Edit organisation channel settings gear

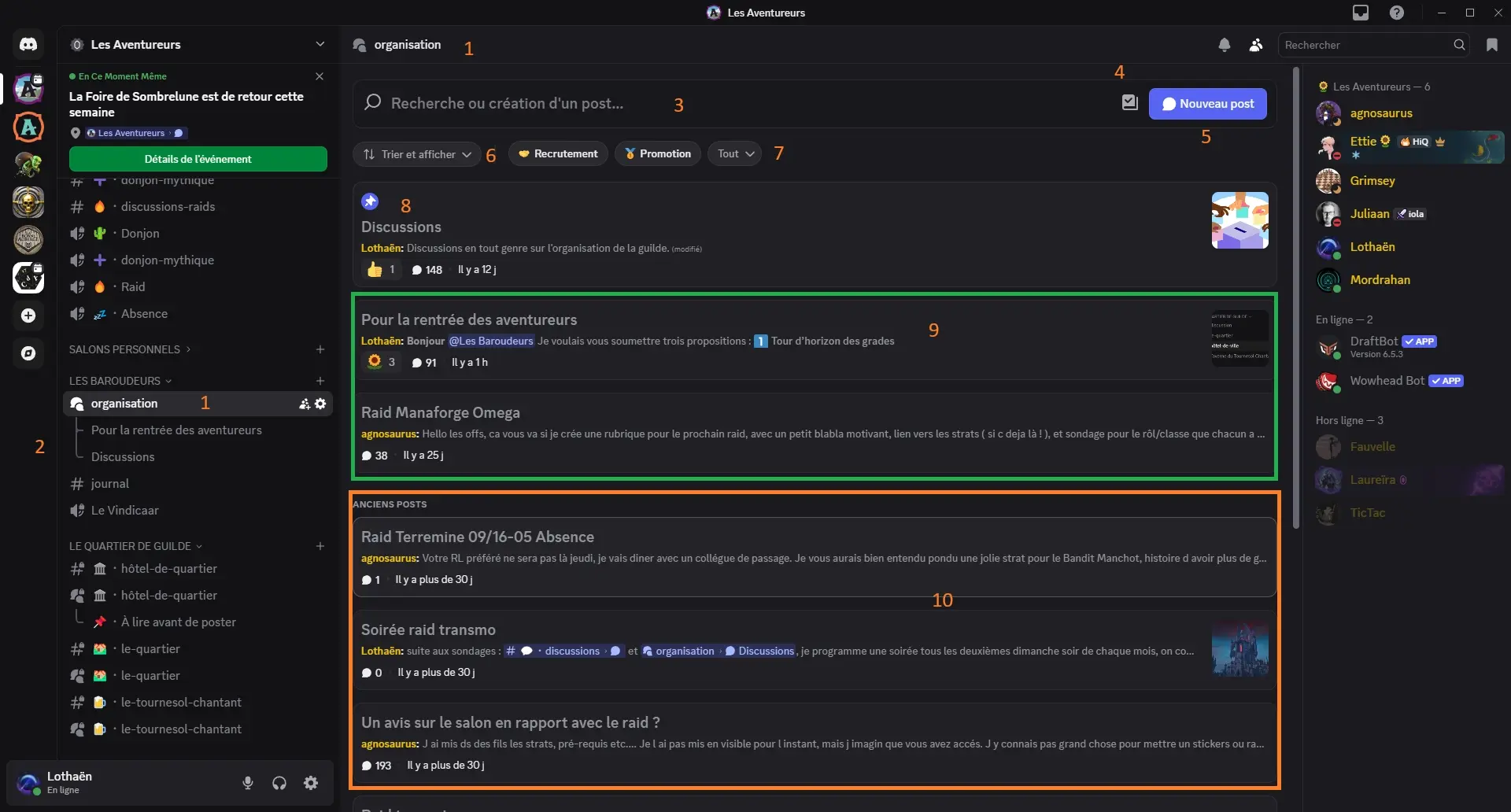[320, 404]
